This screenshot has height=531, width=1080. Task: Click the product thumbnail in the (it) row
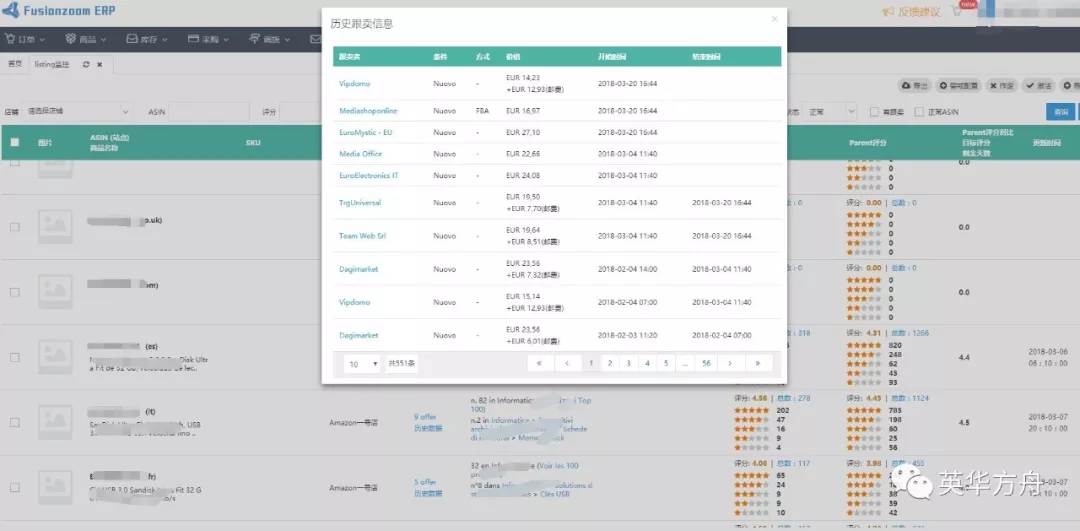55,422
